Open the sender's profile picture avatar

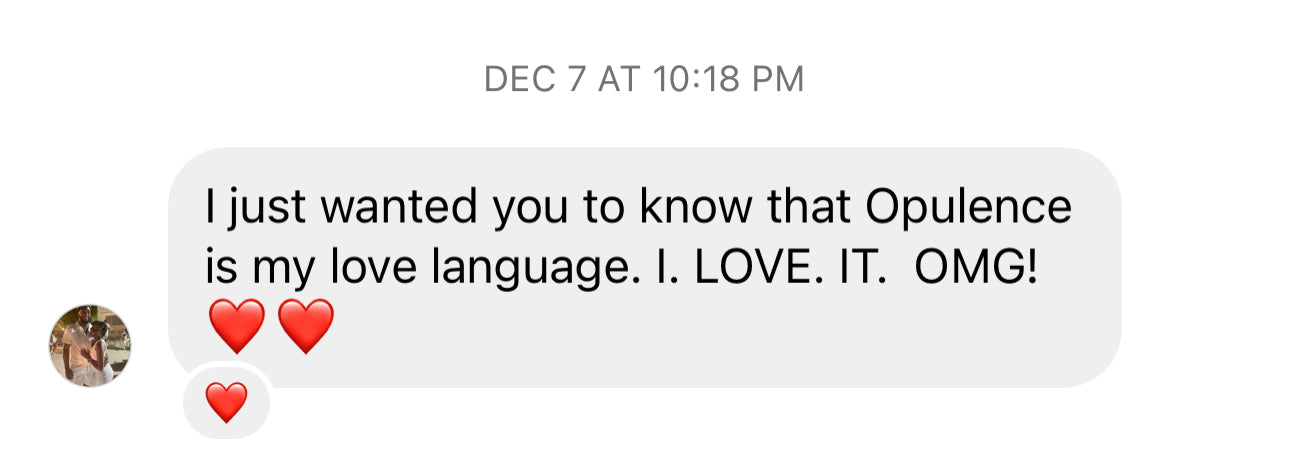[x=90, y=345]
